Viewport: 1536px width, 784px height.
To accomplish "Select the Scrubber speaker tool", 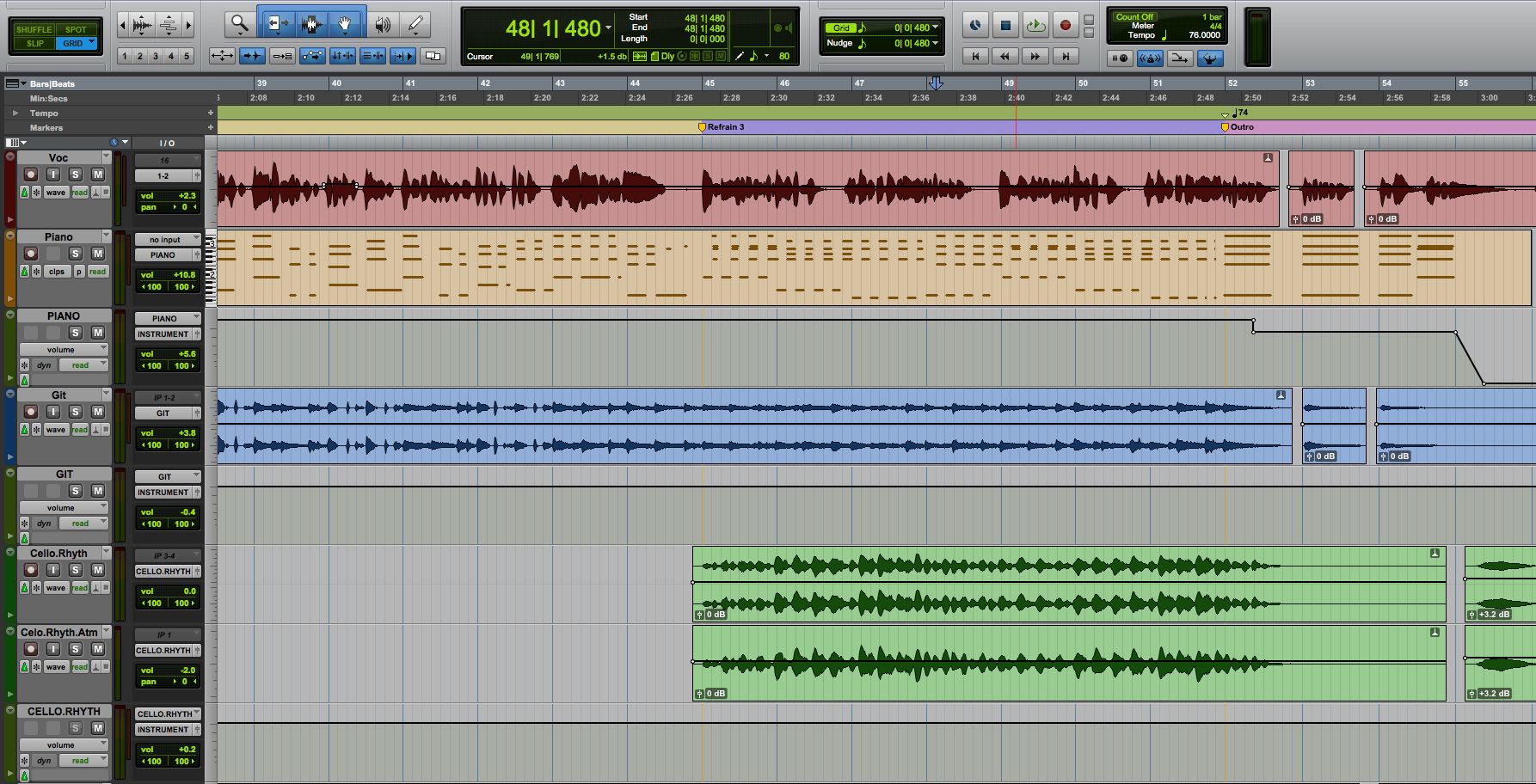I will point(382,25).
